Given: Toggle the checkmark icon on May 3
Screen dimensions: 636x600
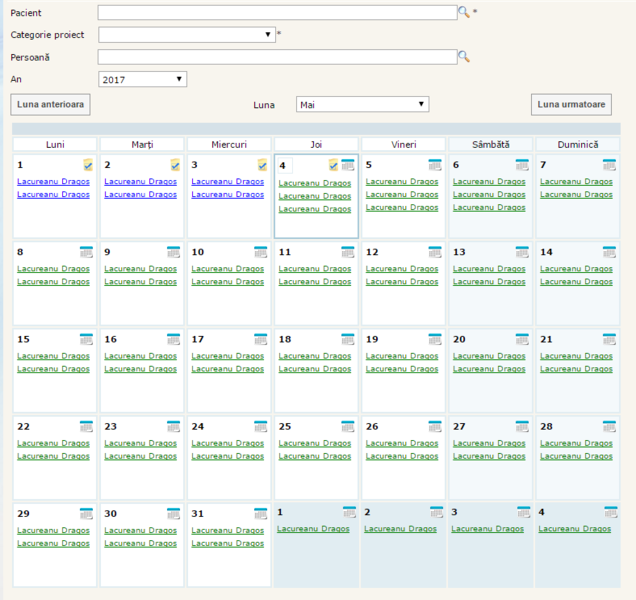Looking at the screenshot, I should coord(262,165).
